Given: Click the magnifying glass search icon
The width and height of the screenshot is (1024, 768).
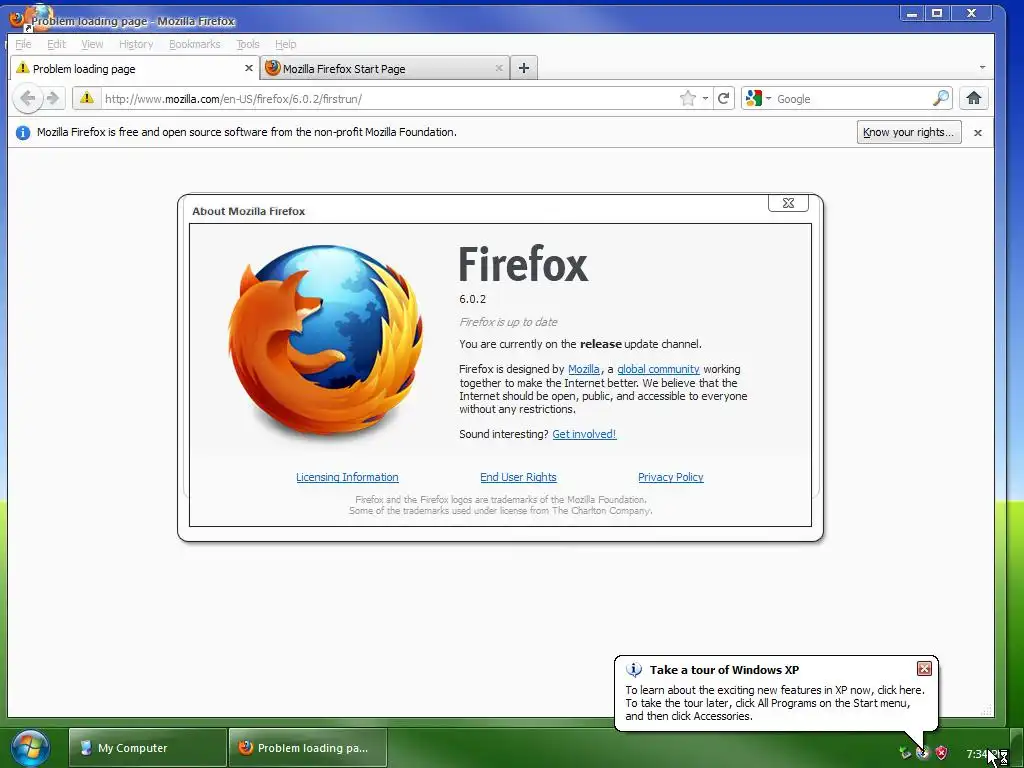Looking at the screenshot, I should (940, 99).
